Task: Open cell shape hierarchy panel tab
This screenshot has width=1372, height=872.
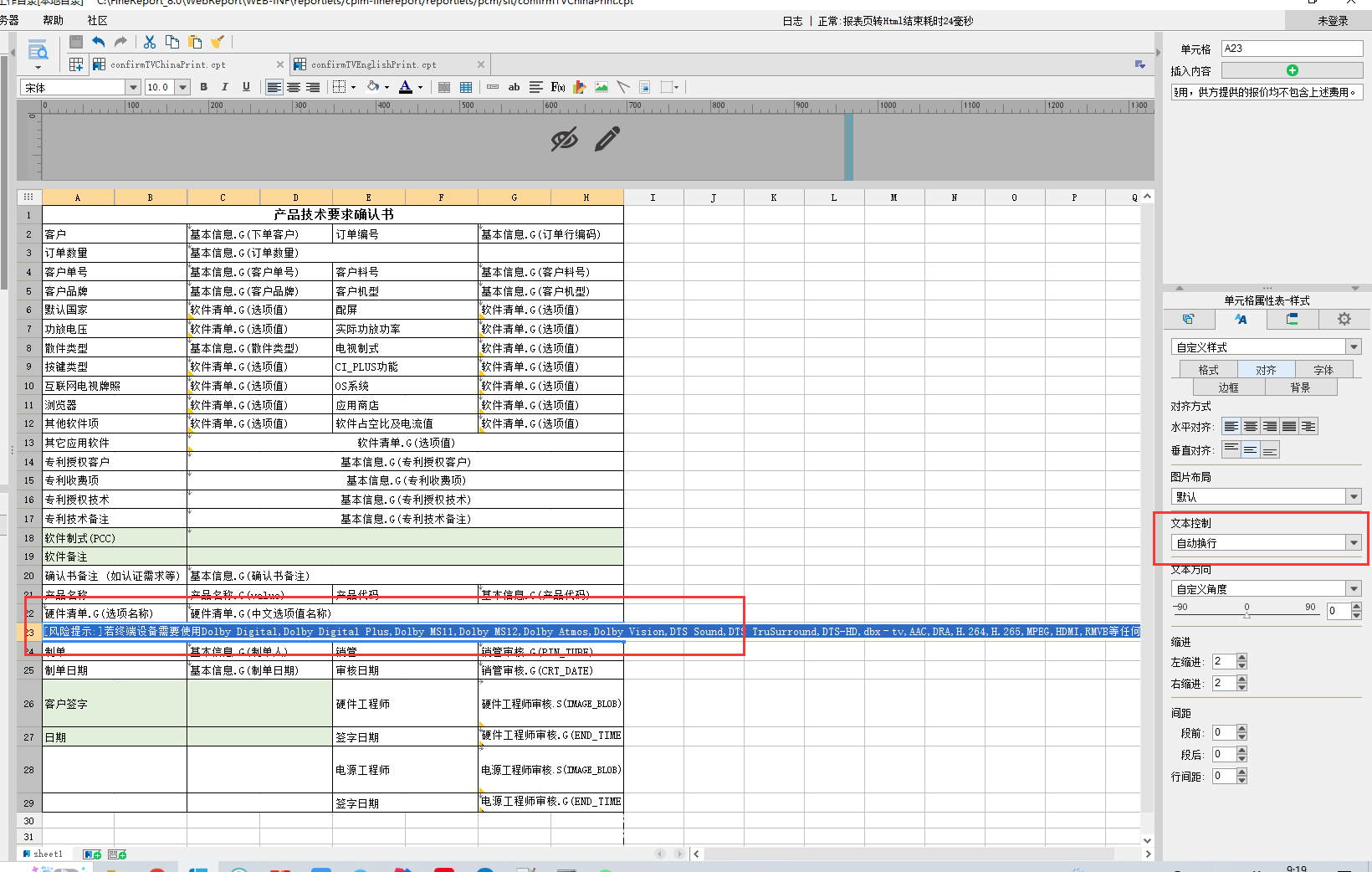Action: pos(1292,319)
